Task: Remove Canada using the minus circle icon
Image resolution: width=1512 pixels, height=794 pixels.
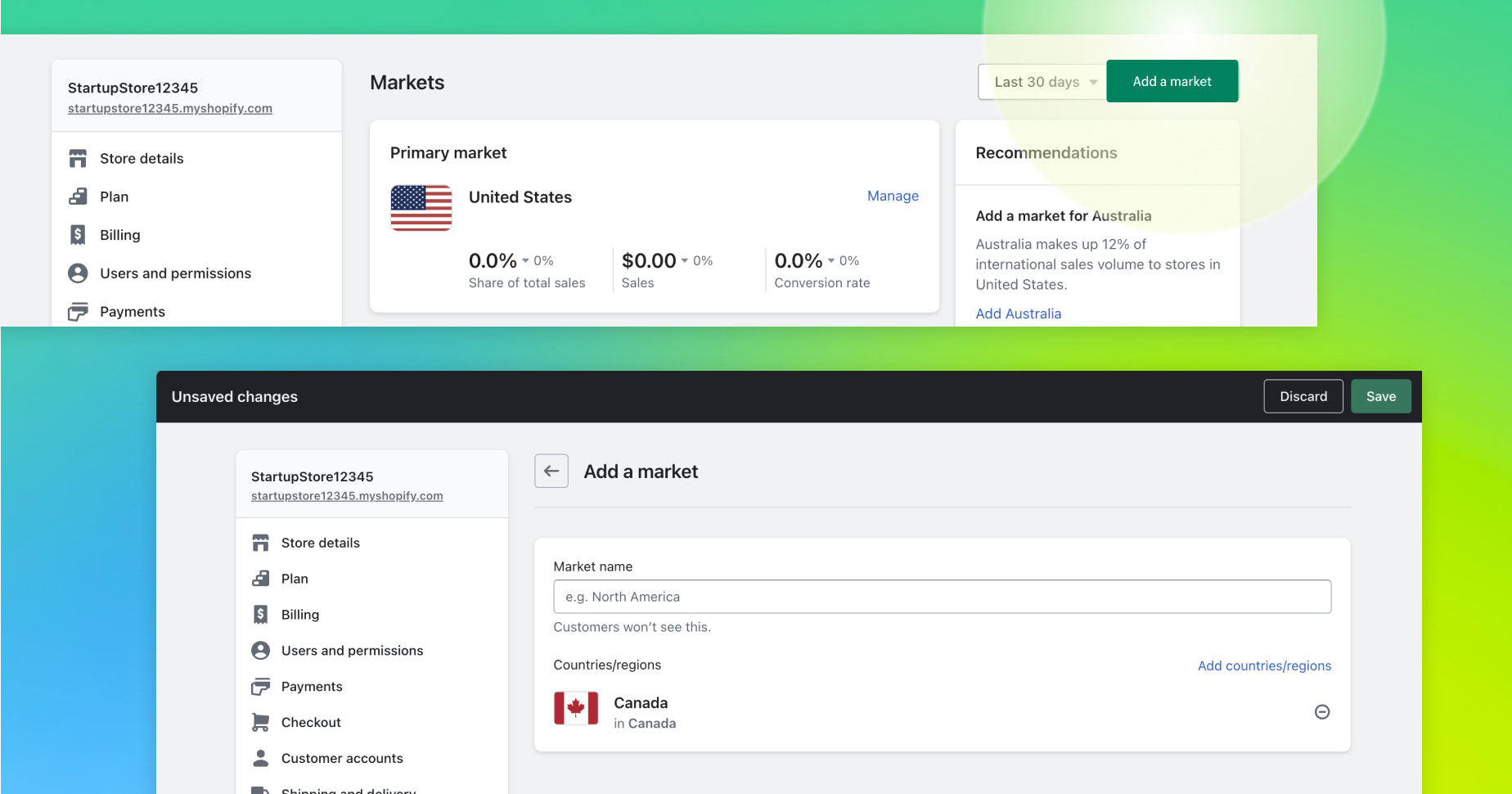Action: [1322, 712]
